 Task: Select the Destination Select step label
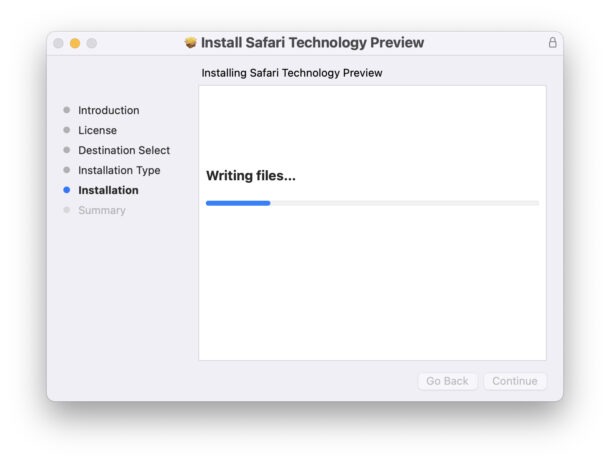124,150
